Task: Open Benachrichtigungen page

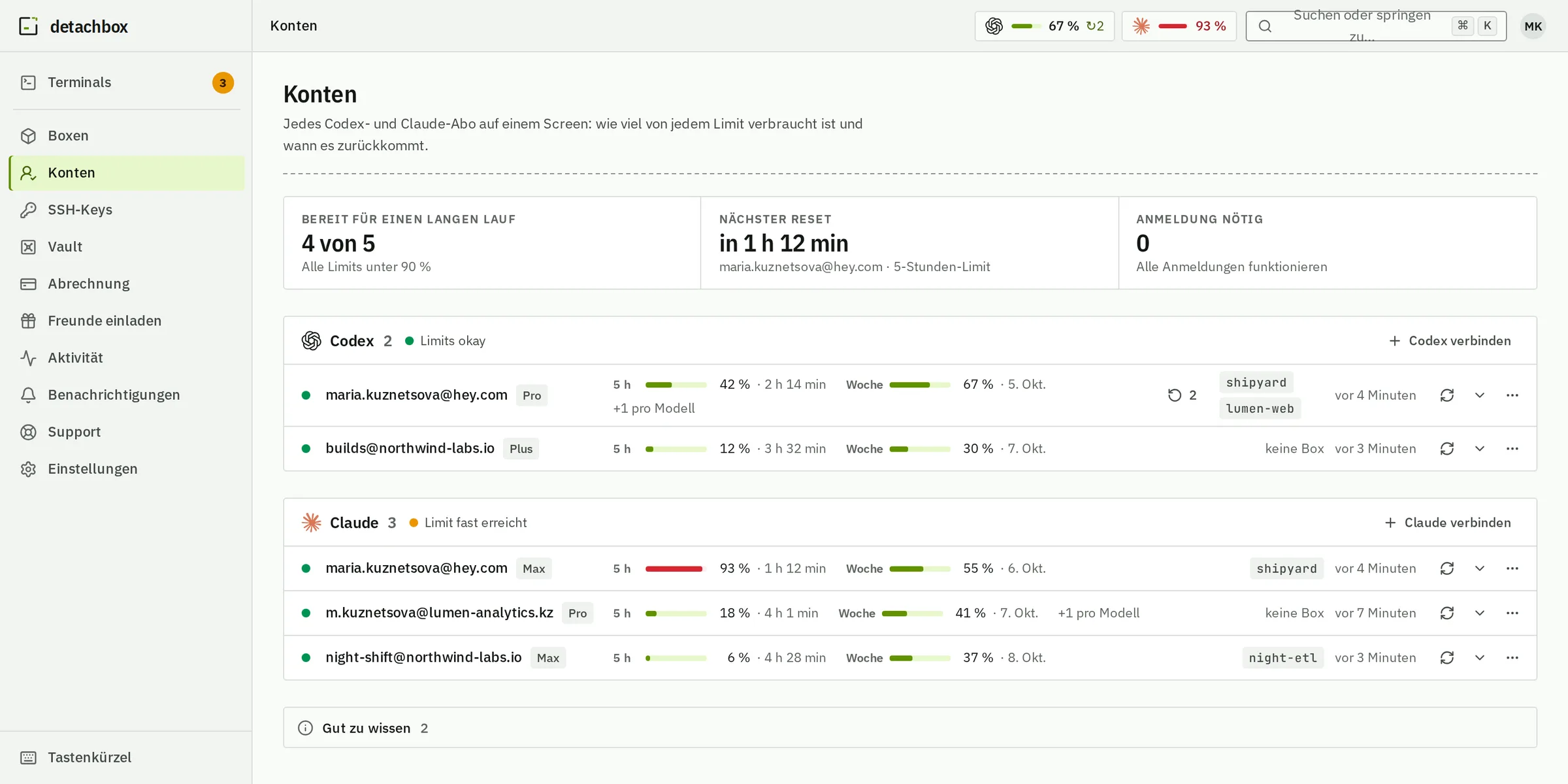Action: (x=127, y=395)
